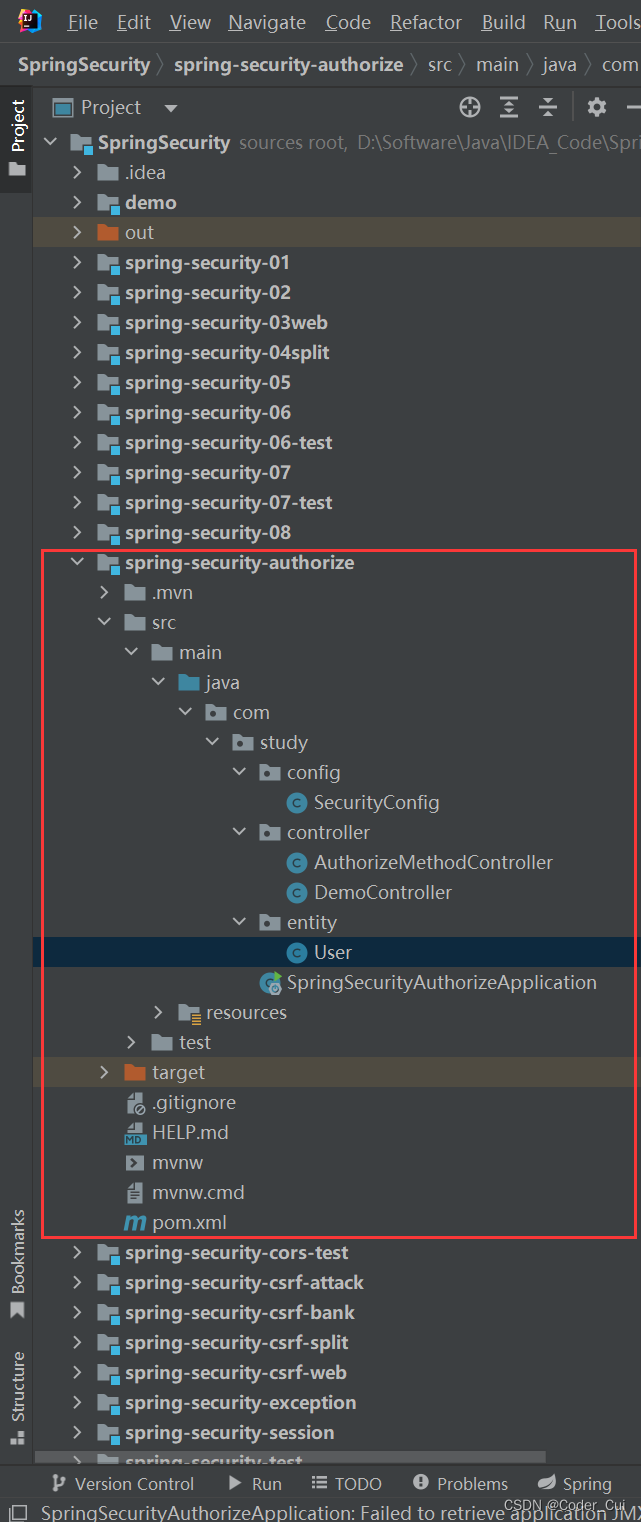Collapse the spring-security-authorize module
This screenshot has height=1522, width=641.
(77, 562)
